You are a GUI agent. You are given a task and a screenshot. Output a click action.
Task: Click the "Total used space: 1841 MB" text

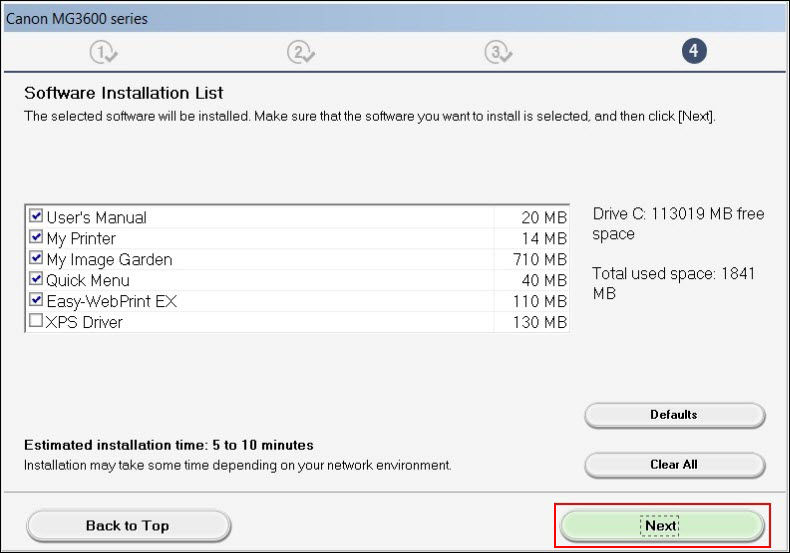click(674, 283)
